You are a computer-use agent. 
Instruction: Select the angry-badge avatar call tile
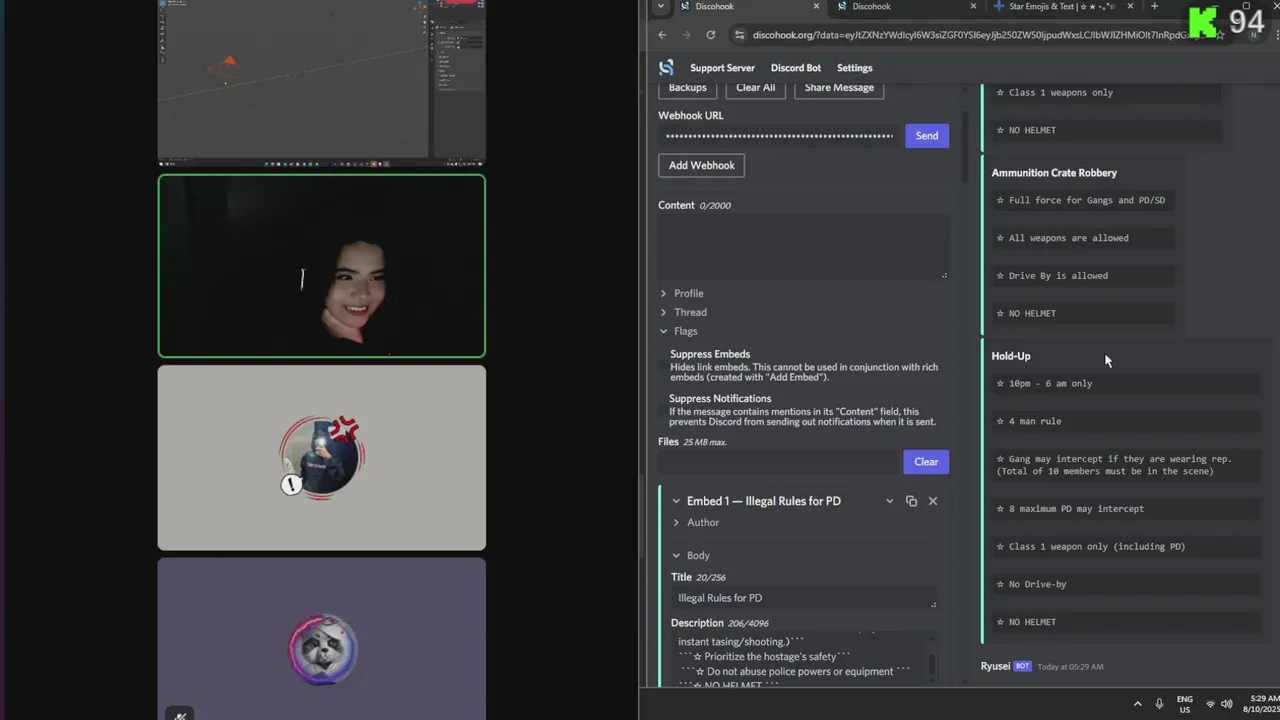tap(322, 458)
